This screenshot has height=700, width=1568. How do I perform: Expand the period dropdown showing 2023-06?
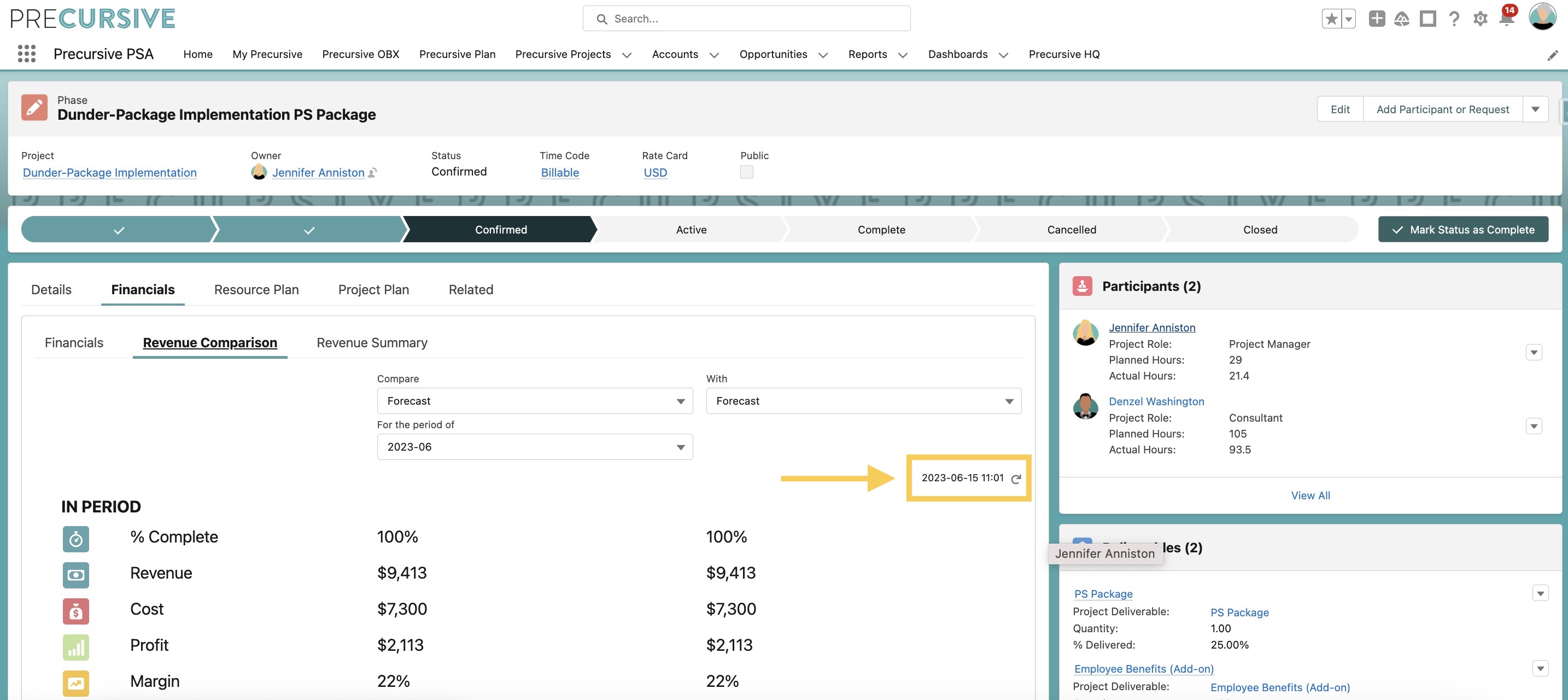(534, 447)
